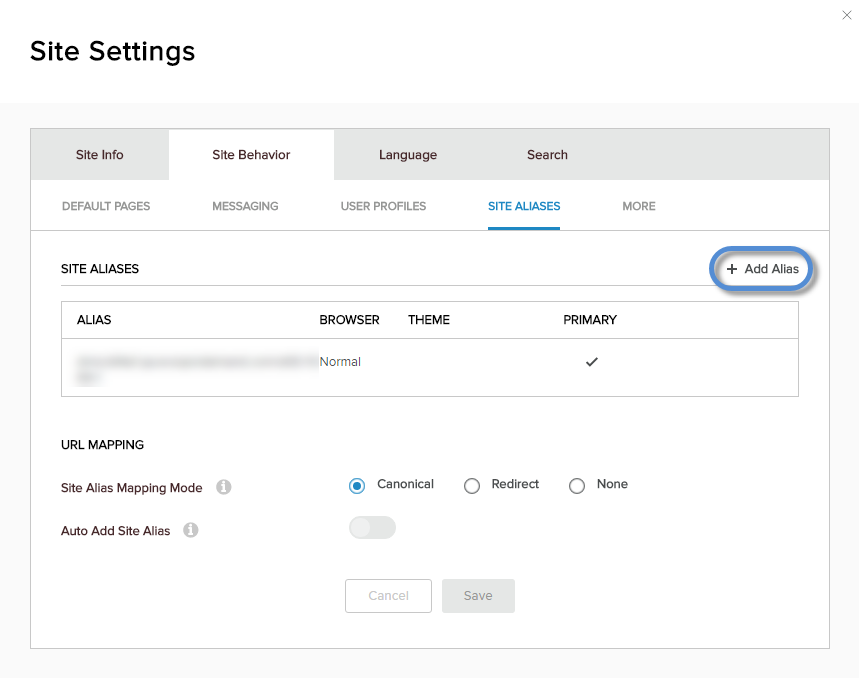
Task: Select the Redirect mapping mode
Action: click(471, 485)
